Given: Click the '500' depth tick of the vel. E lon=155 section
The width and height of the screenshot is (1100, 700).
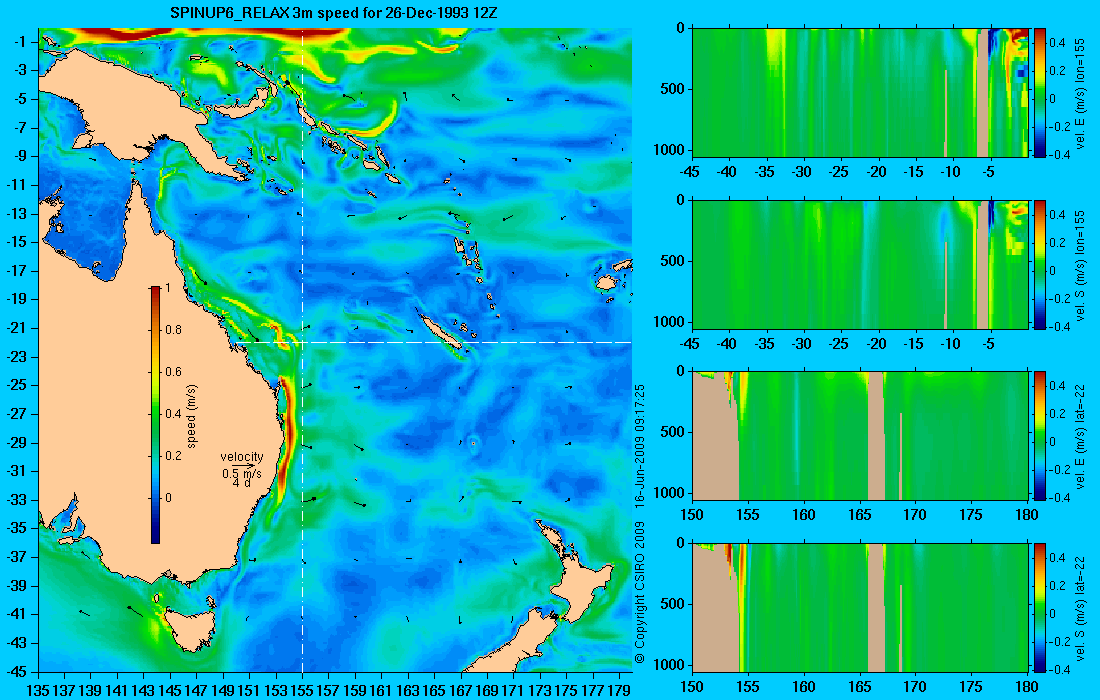Looking at the screenshot, I should [673, 89].
